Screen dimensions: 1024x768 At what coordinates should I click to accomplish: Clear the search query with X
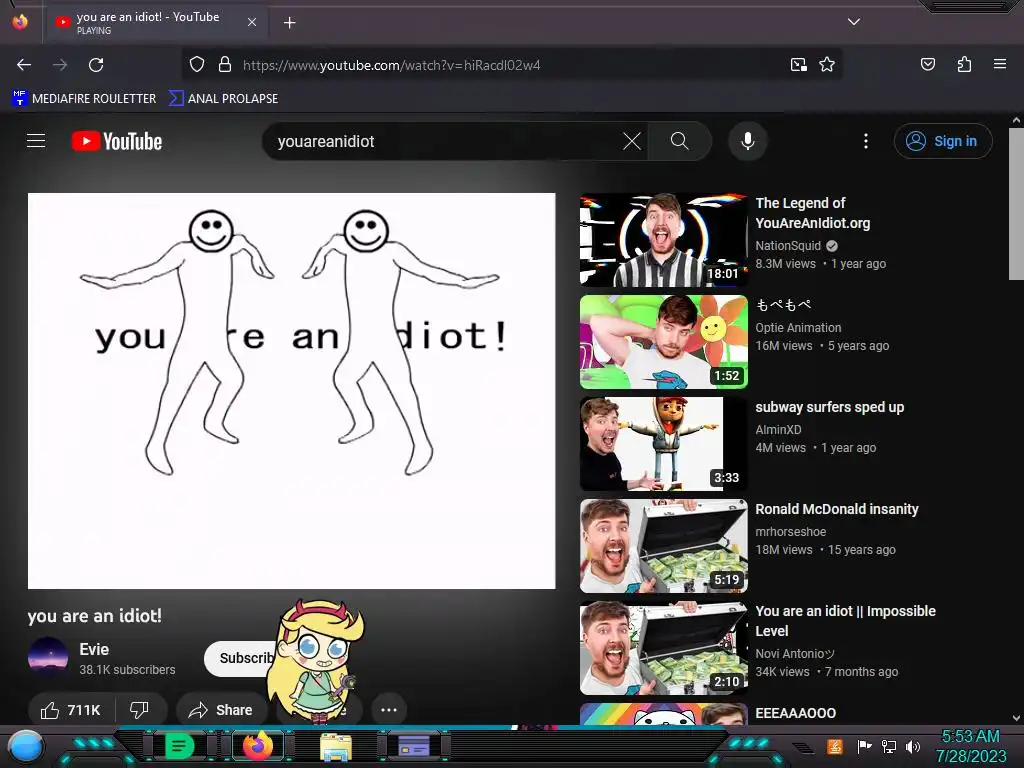632,141
